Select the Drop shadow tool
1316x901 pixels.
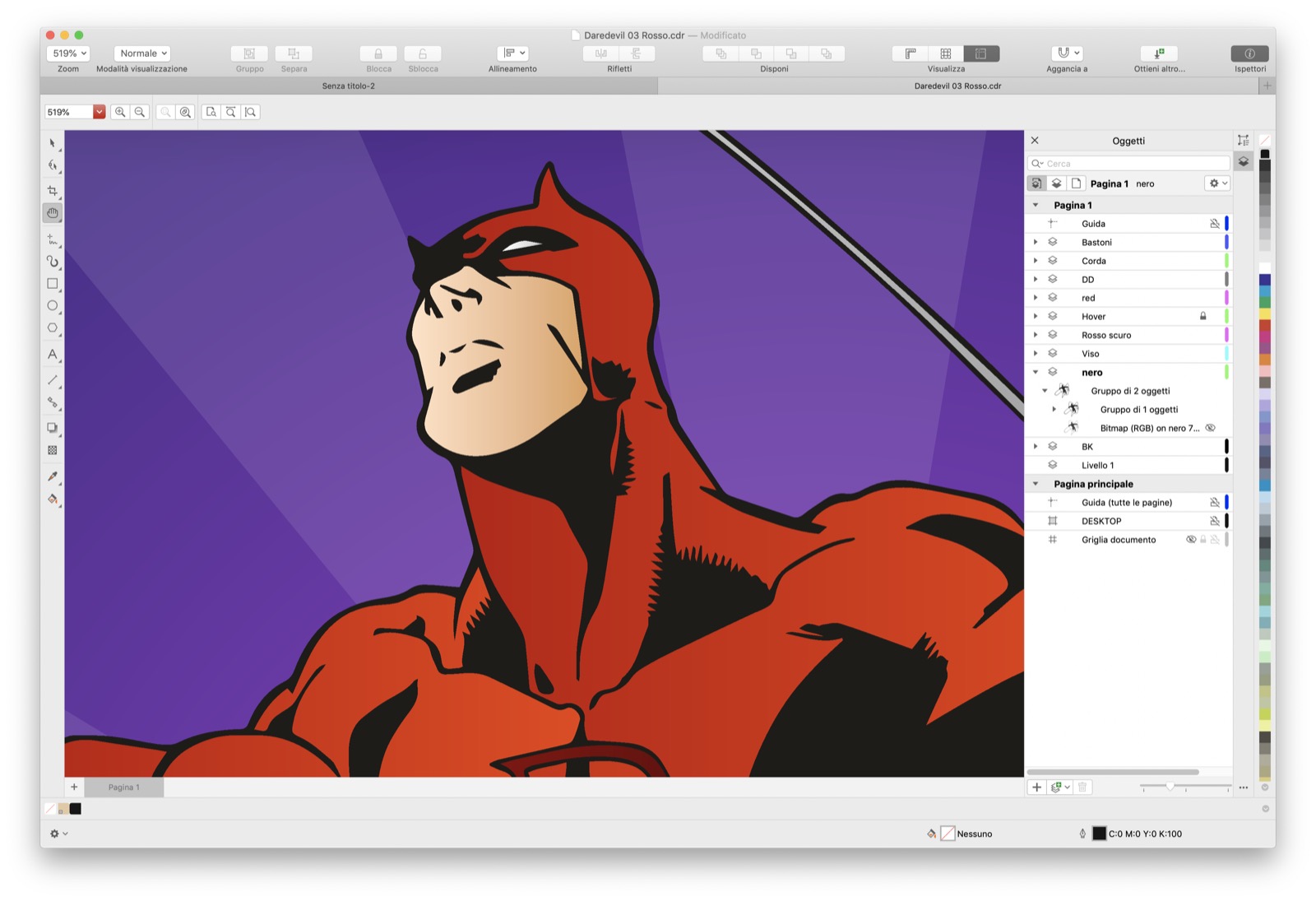(x=53, y=428)
